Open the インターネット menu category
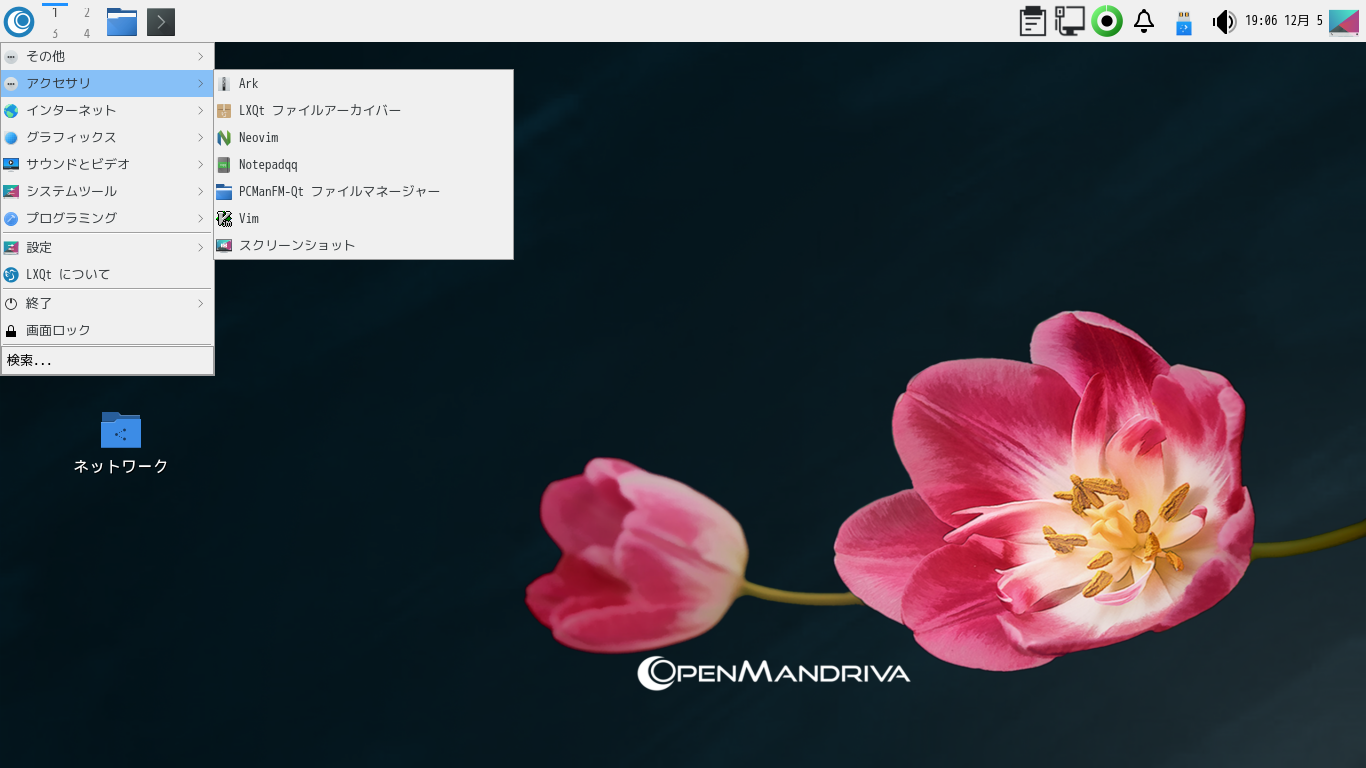The image size is (1366, 768). pyautogui.click(x=107, y=111)
